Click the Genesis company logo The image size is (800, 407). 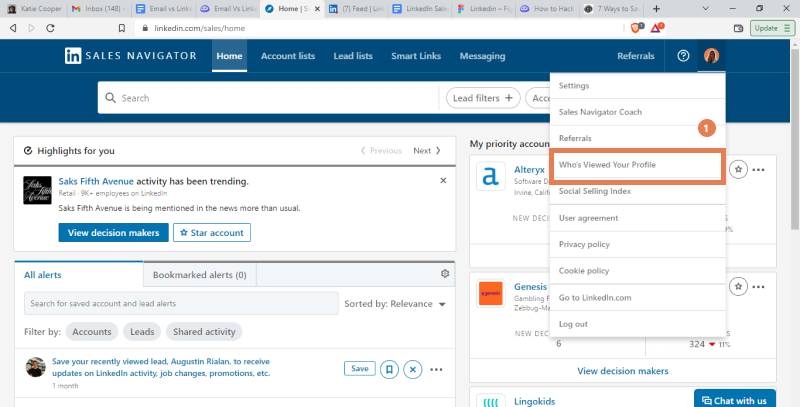(491, 293)
